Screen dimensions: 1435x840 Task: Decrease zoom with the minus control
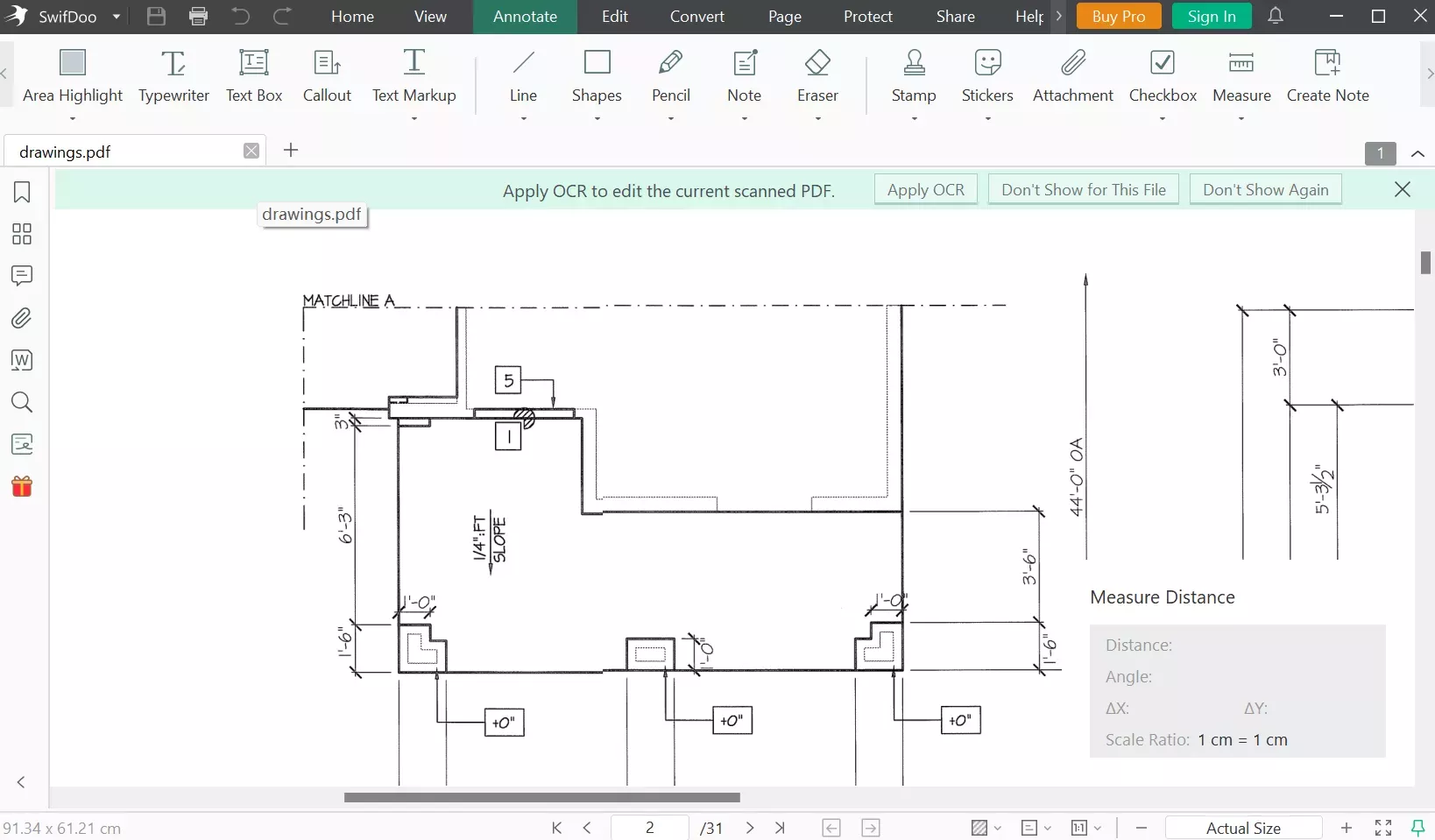pyautogui.click(x=1142, y=828)
